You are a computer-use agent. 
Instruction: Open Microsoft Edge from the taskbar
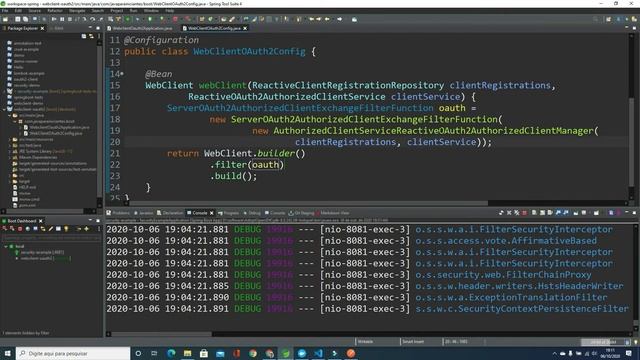coord(171,353)
